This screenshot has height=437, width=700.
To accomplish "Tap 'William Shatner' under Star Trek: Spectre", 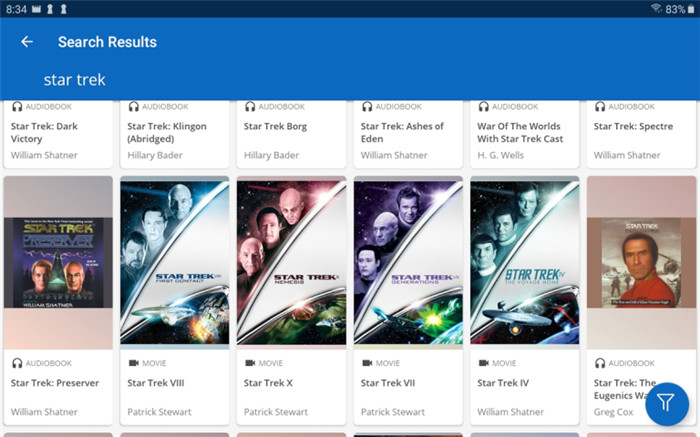I will pos(627,155).
